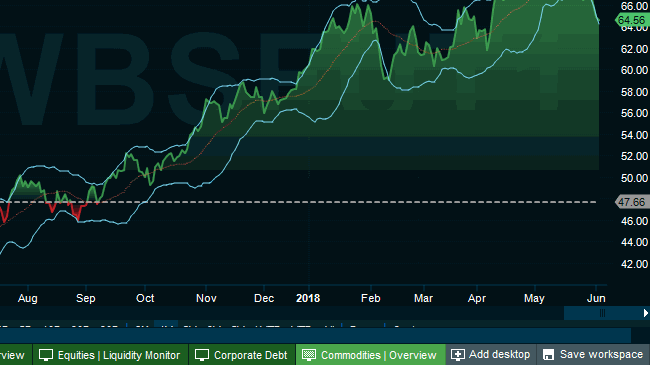Click the May label on the time axis

(x=534, y=298)
